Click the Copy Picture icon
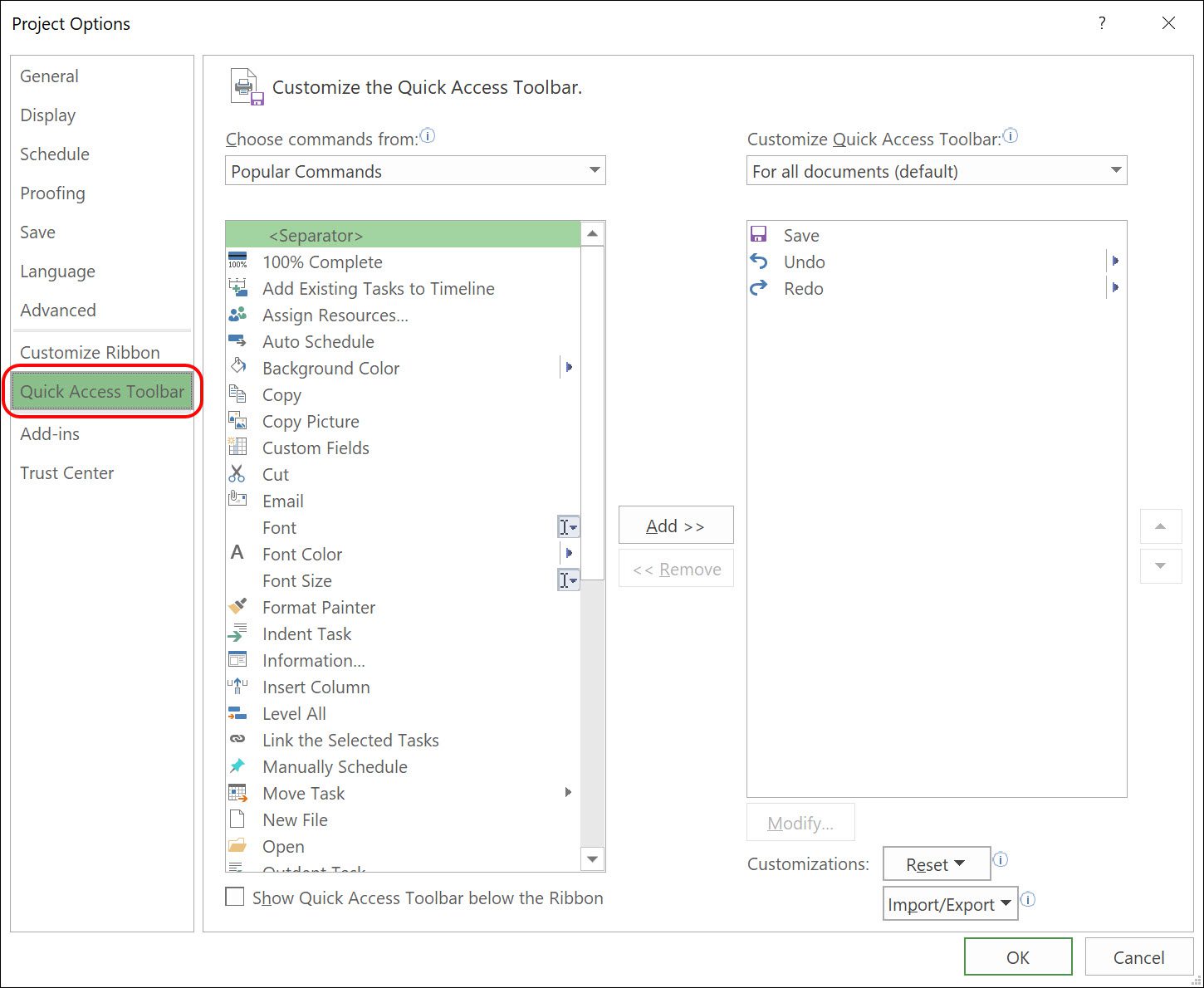The height and width of the screenshot is (988, 1204). [237, 421]
